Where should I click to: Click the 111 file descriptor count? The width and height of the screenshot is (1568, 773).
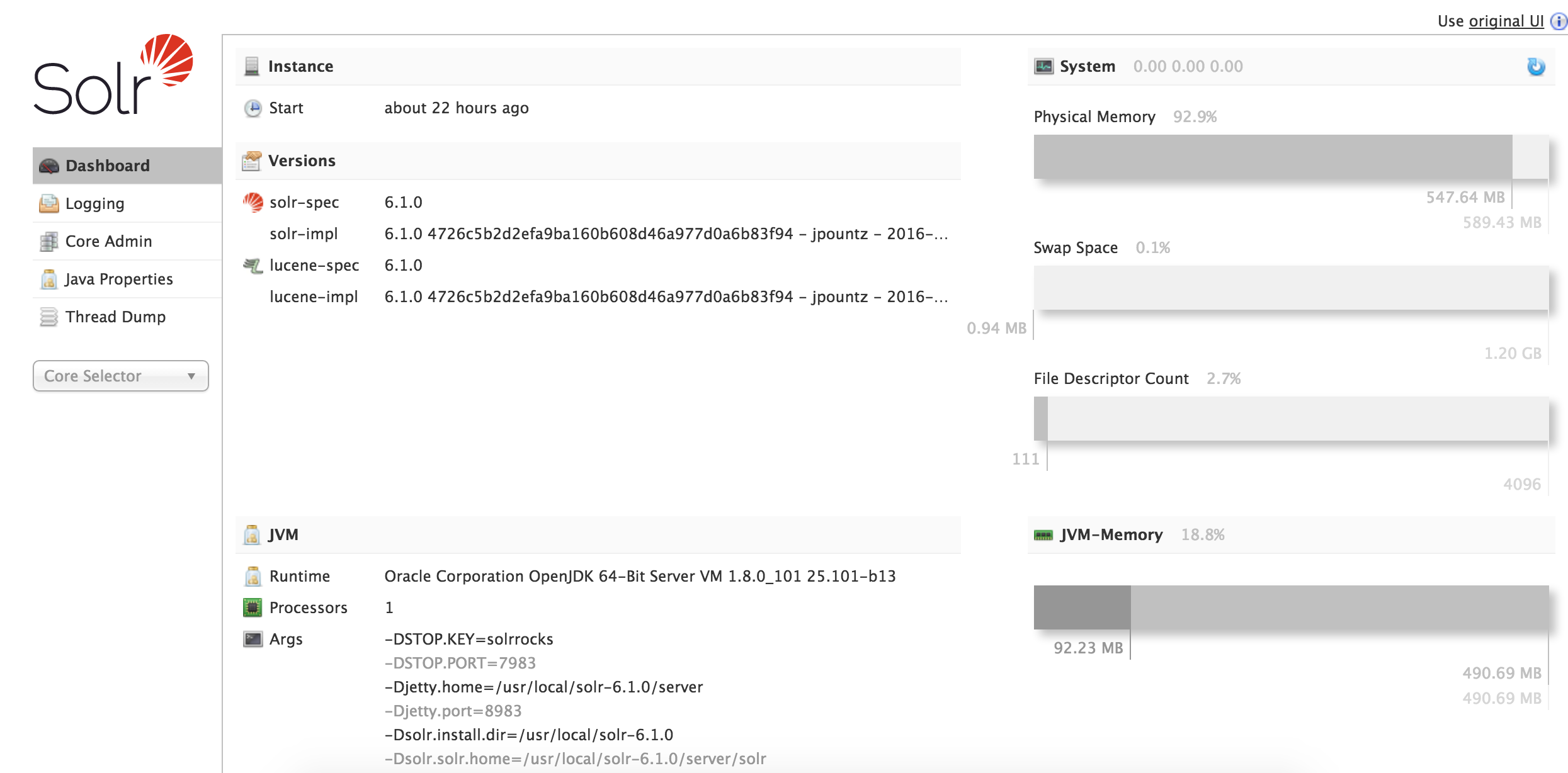1026,459
